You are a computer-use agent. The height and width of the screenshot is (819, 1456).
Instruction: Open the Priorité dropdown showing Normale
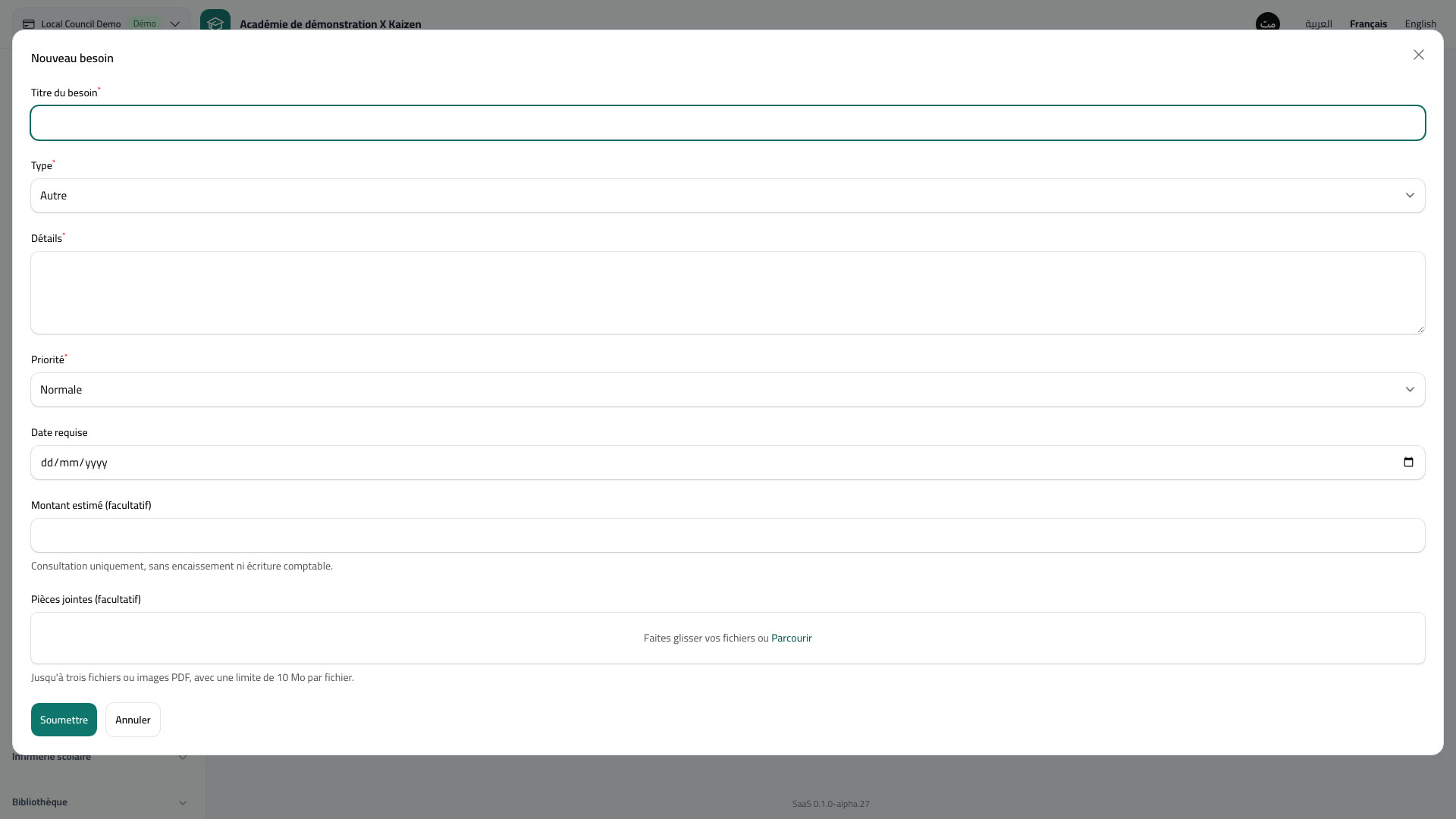click(727, 390)
